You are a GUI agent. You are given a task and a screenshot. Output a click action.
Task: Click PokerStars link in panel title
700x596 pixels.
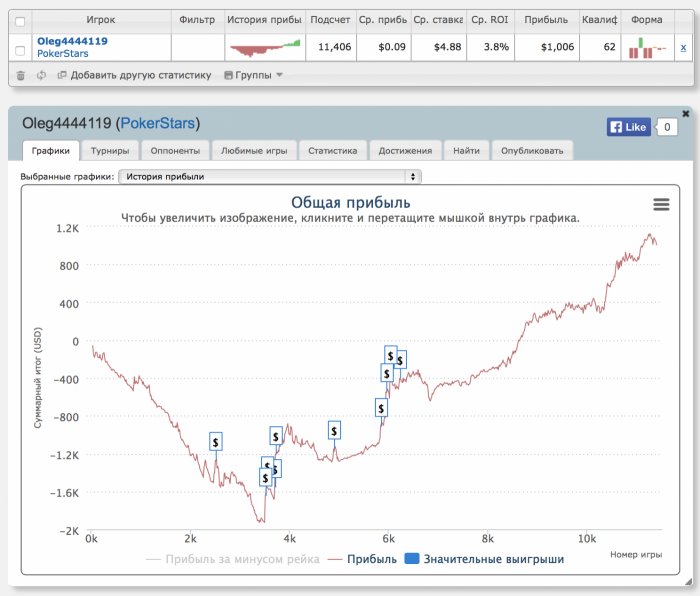pyautogui.click(x=158, y=123)
